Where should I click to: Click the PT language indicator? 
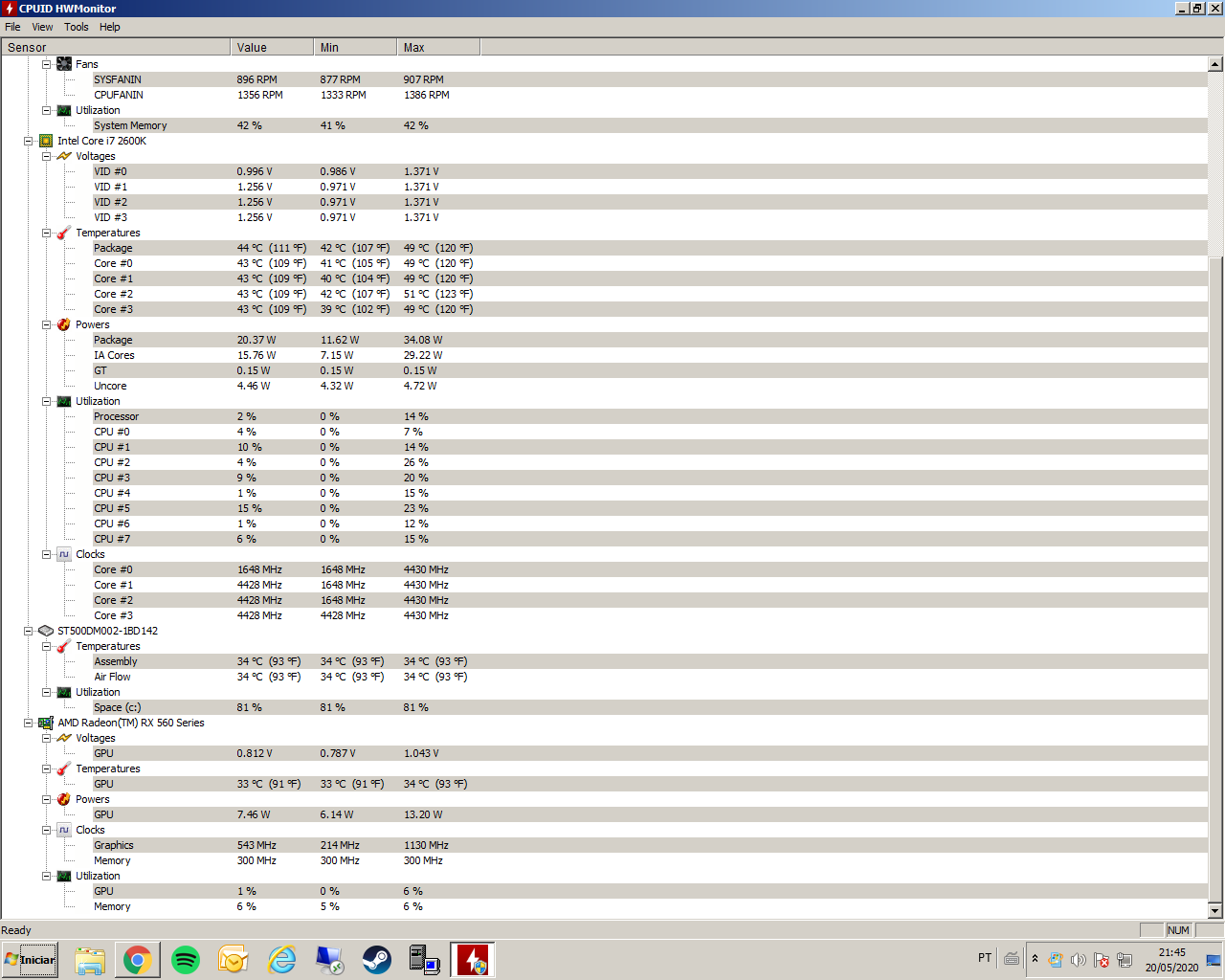click(985, 958)
